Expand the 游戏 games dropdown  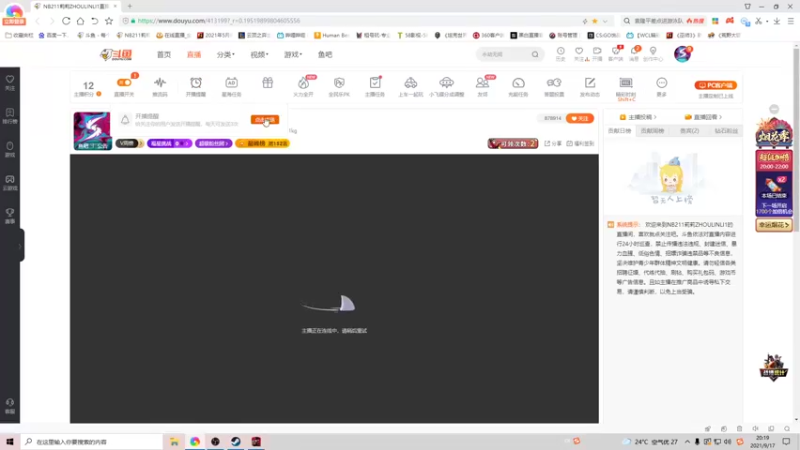293,55
